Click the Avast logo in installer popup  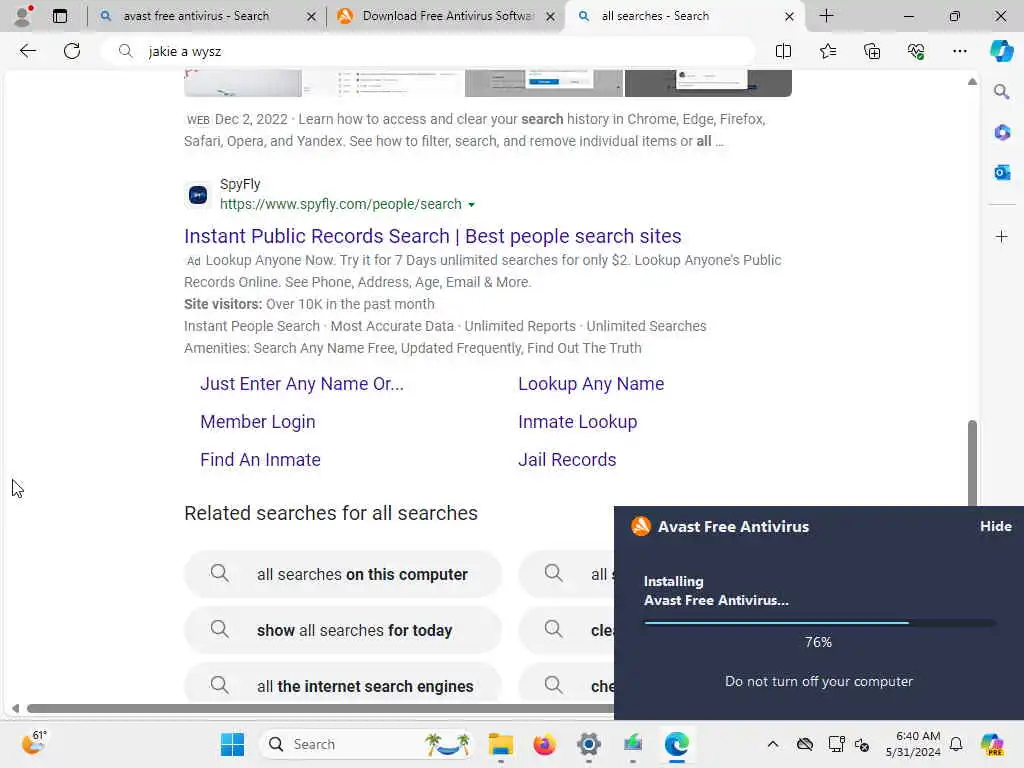(x=641, y=526)
